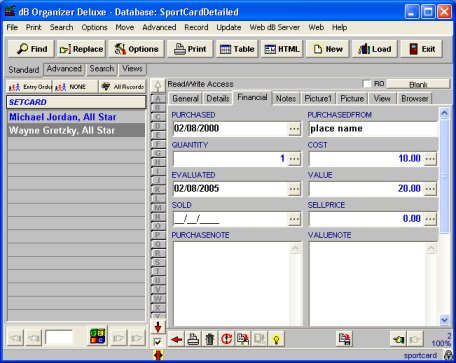This screenshot has height=363, width=456.
Task: Switch to the Browser tab
Action: click(415, 99)
